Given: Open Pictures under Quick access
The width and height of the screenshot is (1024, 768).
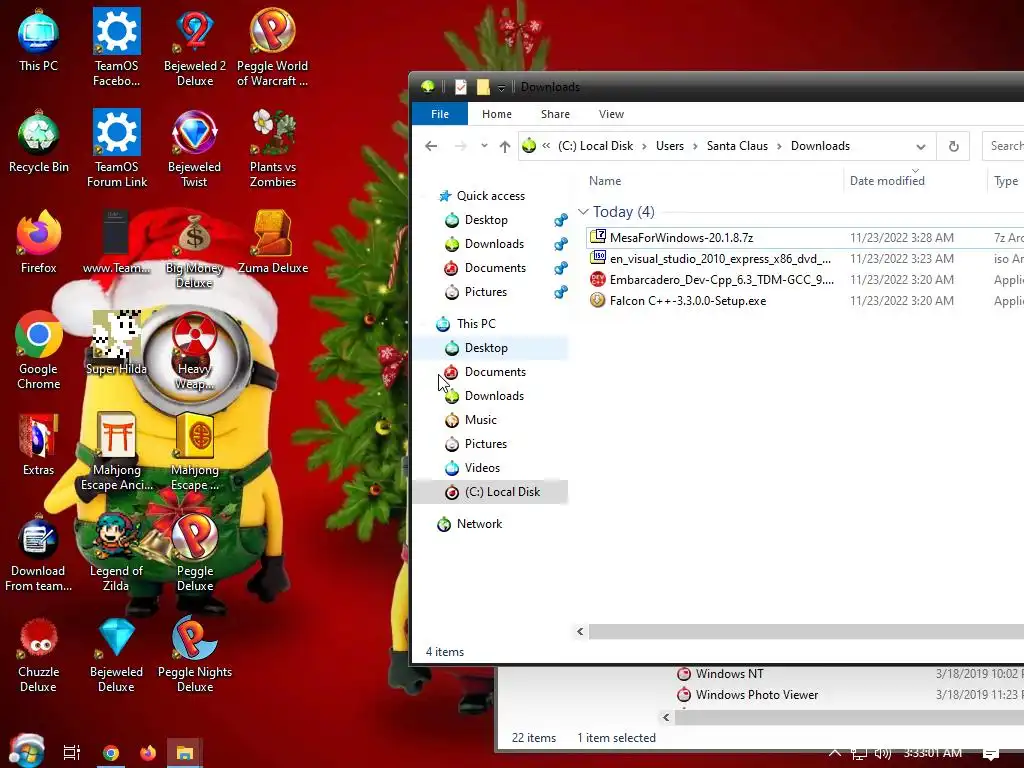Looking at the screenshot, I should [x=485, y=292].
